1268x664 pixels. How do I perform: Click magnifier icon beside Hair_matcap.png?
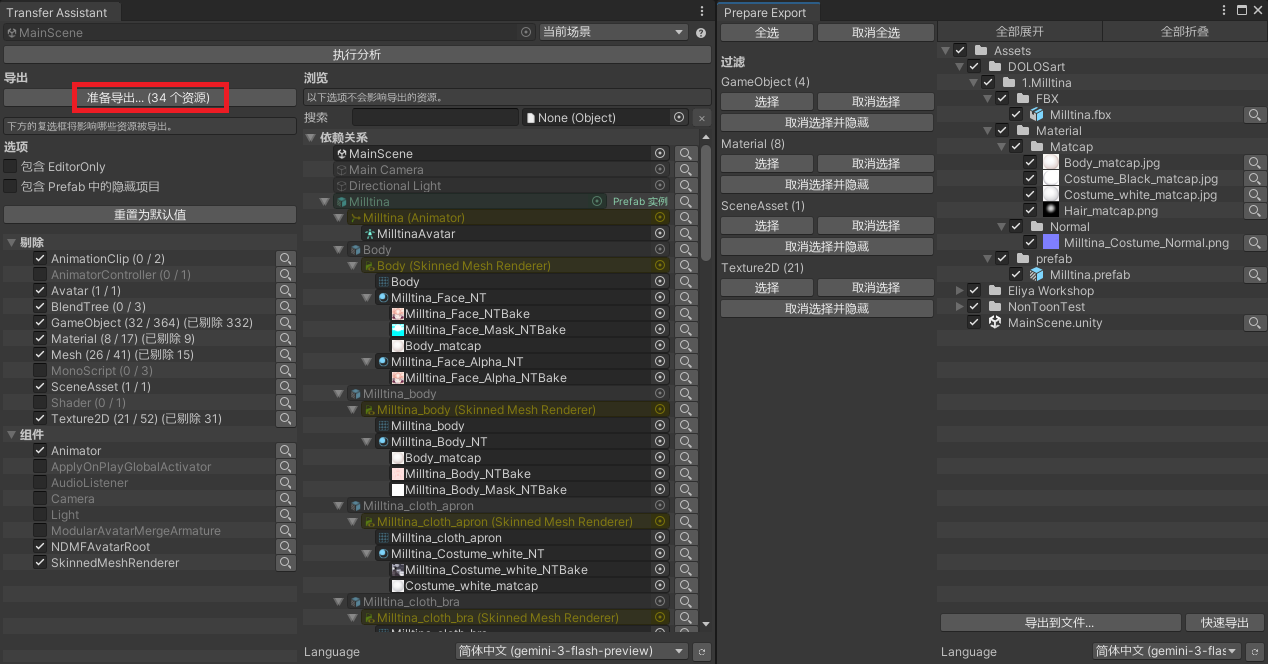click(1254, 211)
